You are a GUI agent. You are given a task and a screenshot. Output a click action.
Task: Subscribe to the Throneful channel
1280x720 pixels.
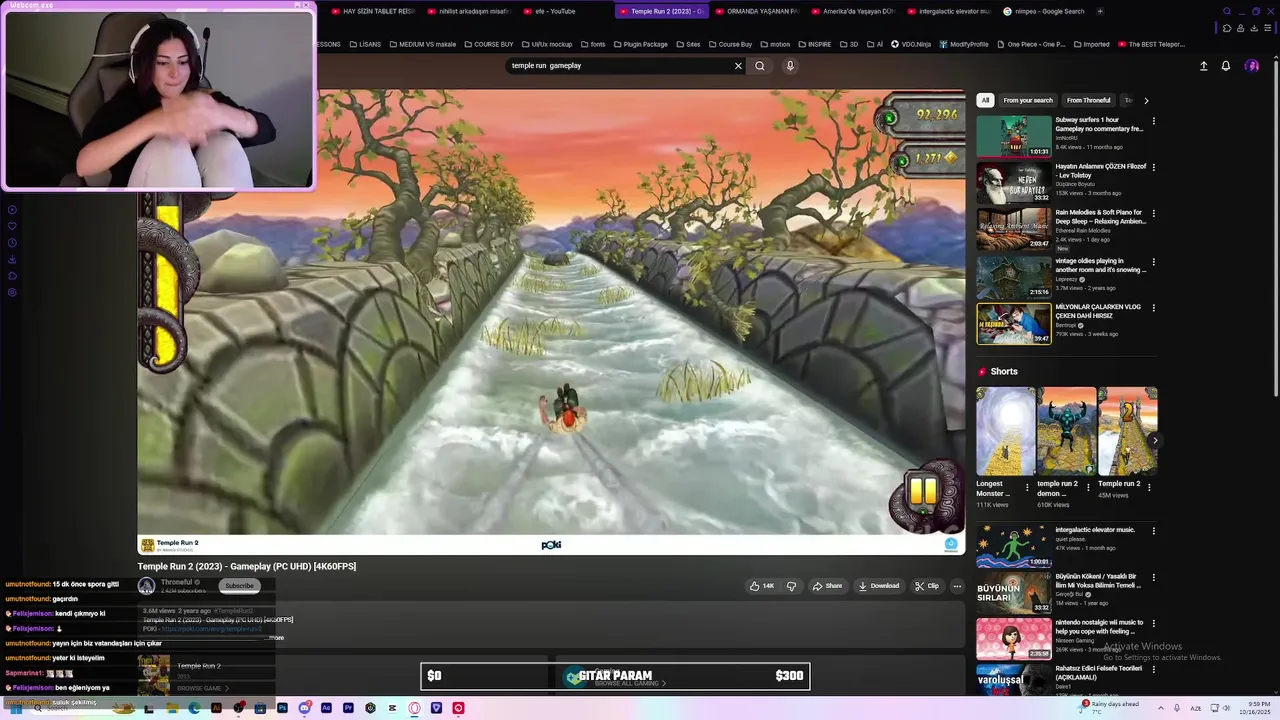click(239, 586)
